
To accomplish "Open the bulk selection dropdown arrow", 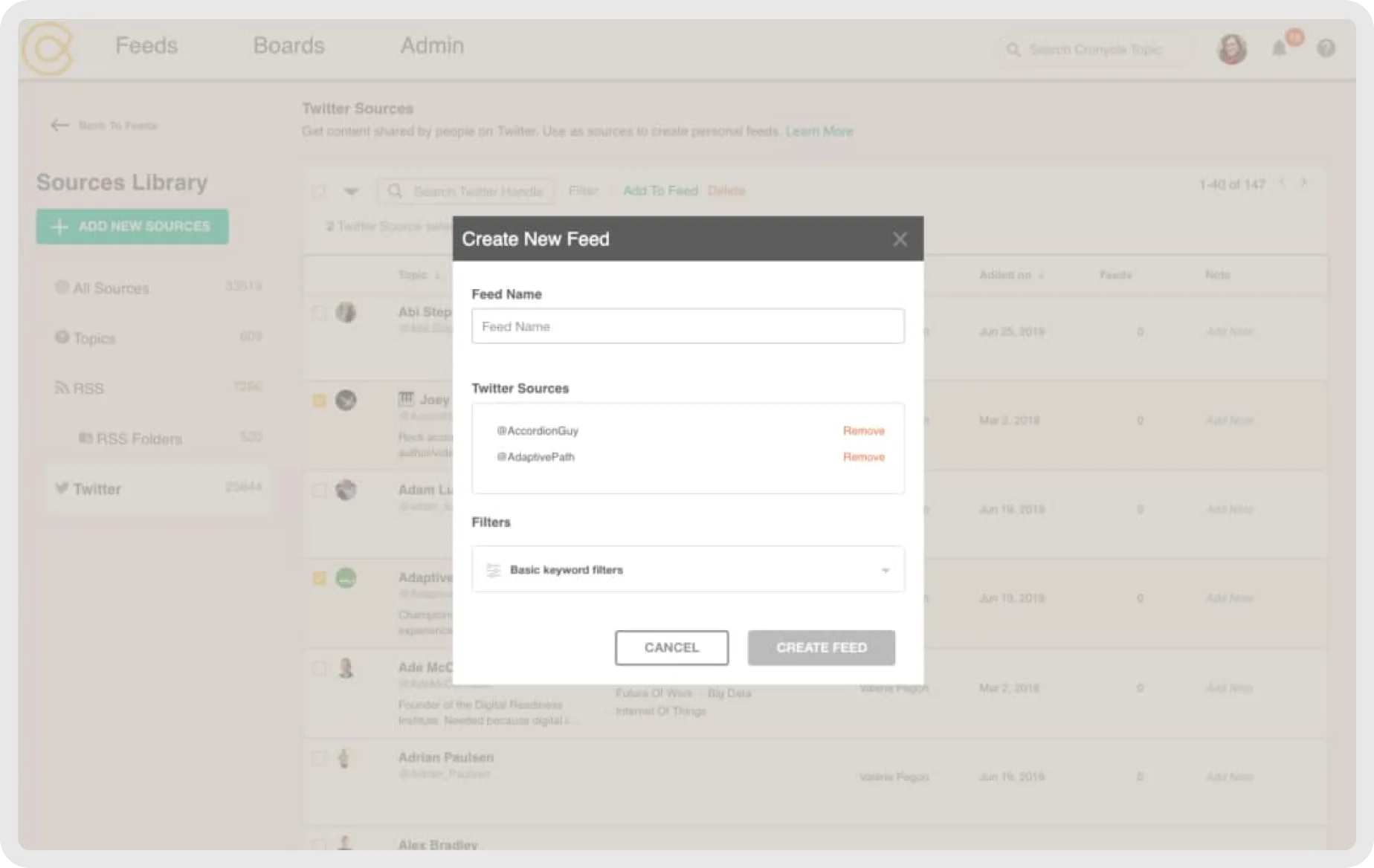I will pyautogui.click(x=351, y=192).
